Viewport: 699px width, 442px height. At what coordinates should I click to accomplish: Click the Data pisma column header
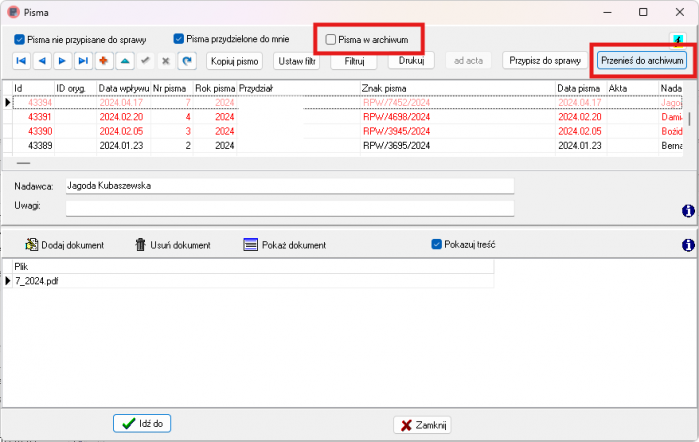(581, 88)
